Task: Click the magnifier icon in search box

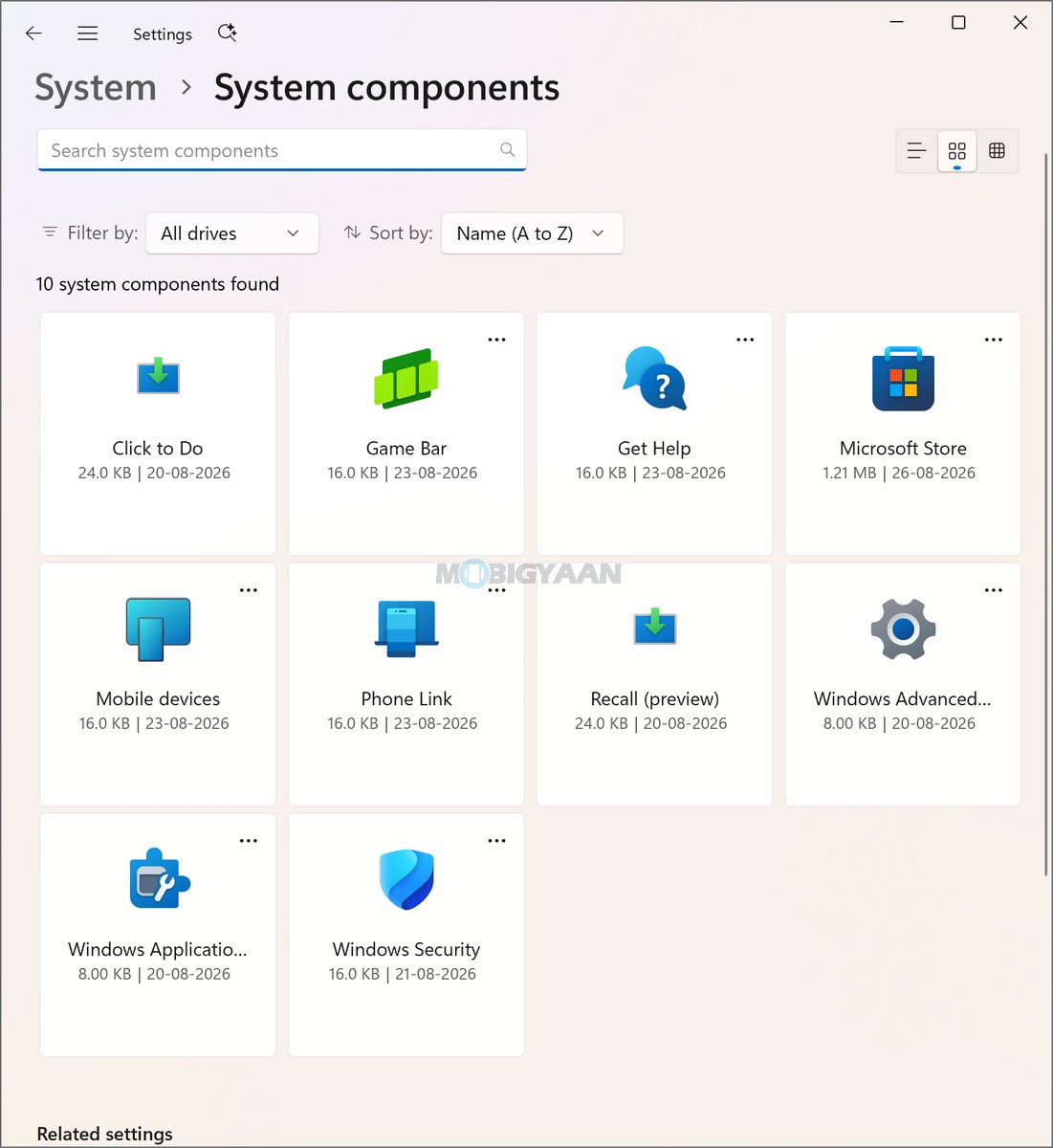Action: [x=508, y=150]
